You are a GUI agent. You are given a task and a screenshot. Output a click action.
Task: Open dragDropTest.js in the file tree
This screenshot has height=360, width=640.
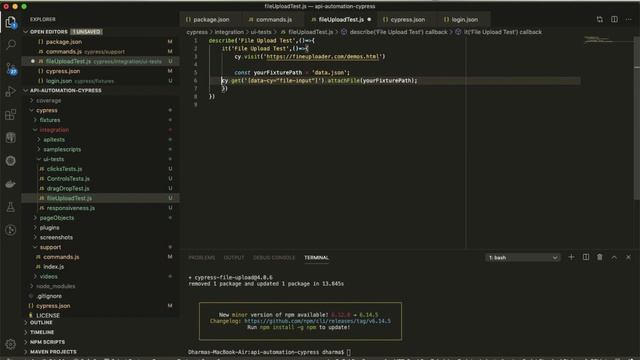coord(68,189)
